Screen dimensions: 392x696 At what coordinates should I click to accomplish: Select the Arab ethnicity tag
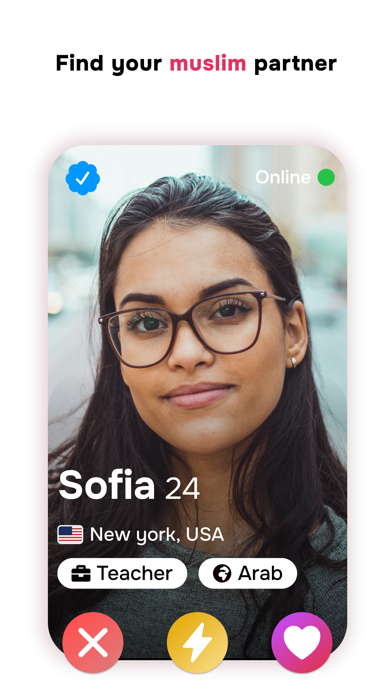click(x=248, y=573)
